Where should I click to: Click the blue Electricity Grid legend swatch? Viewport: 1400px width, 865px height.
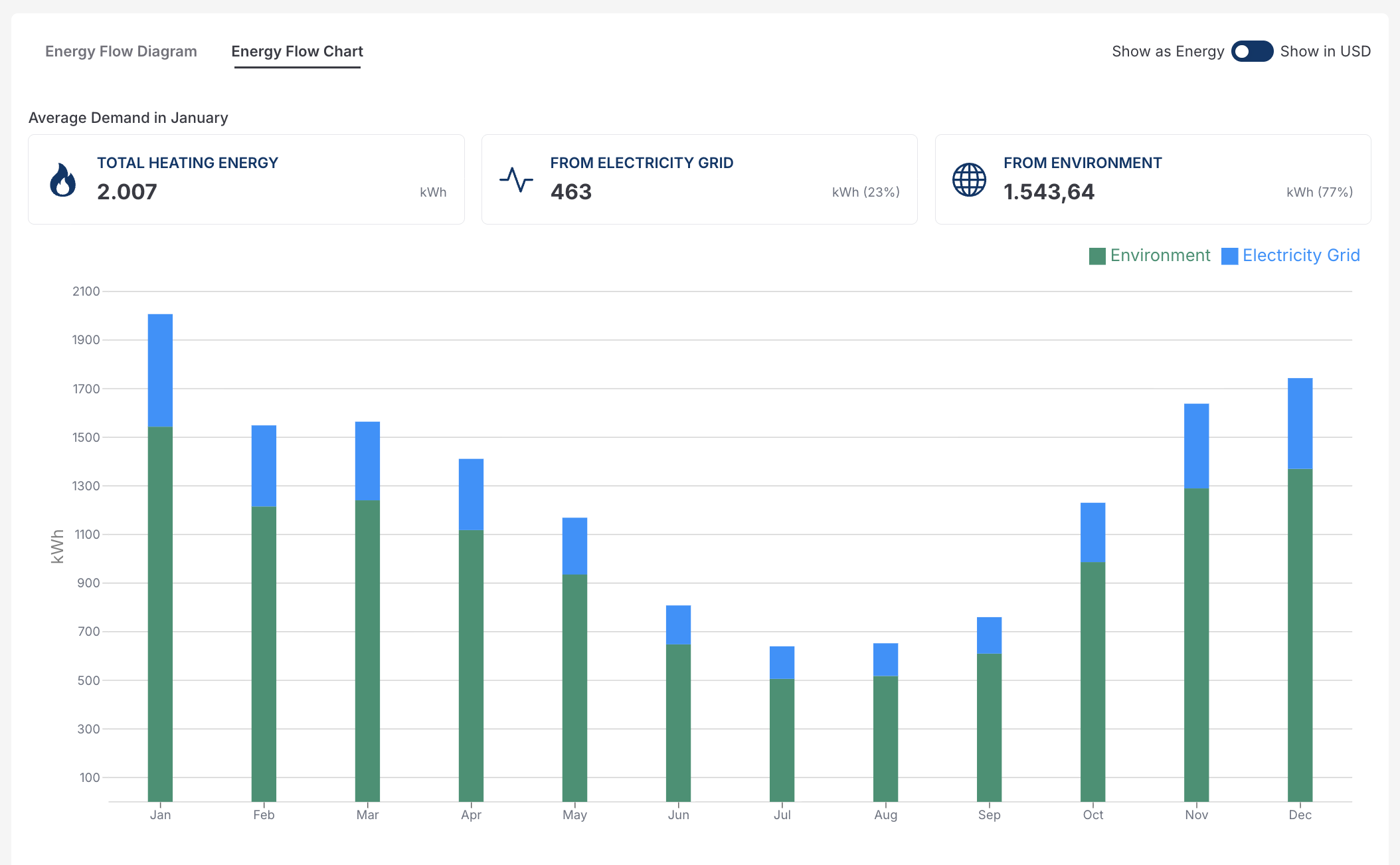[1229, 256]
